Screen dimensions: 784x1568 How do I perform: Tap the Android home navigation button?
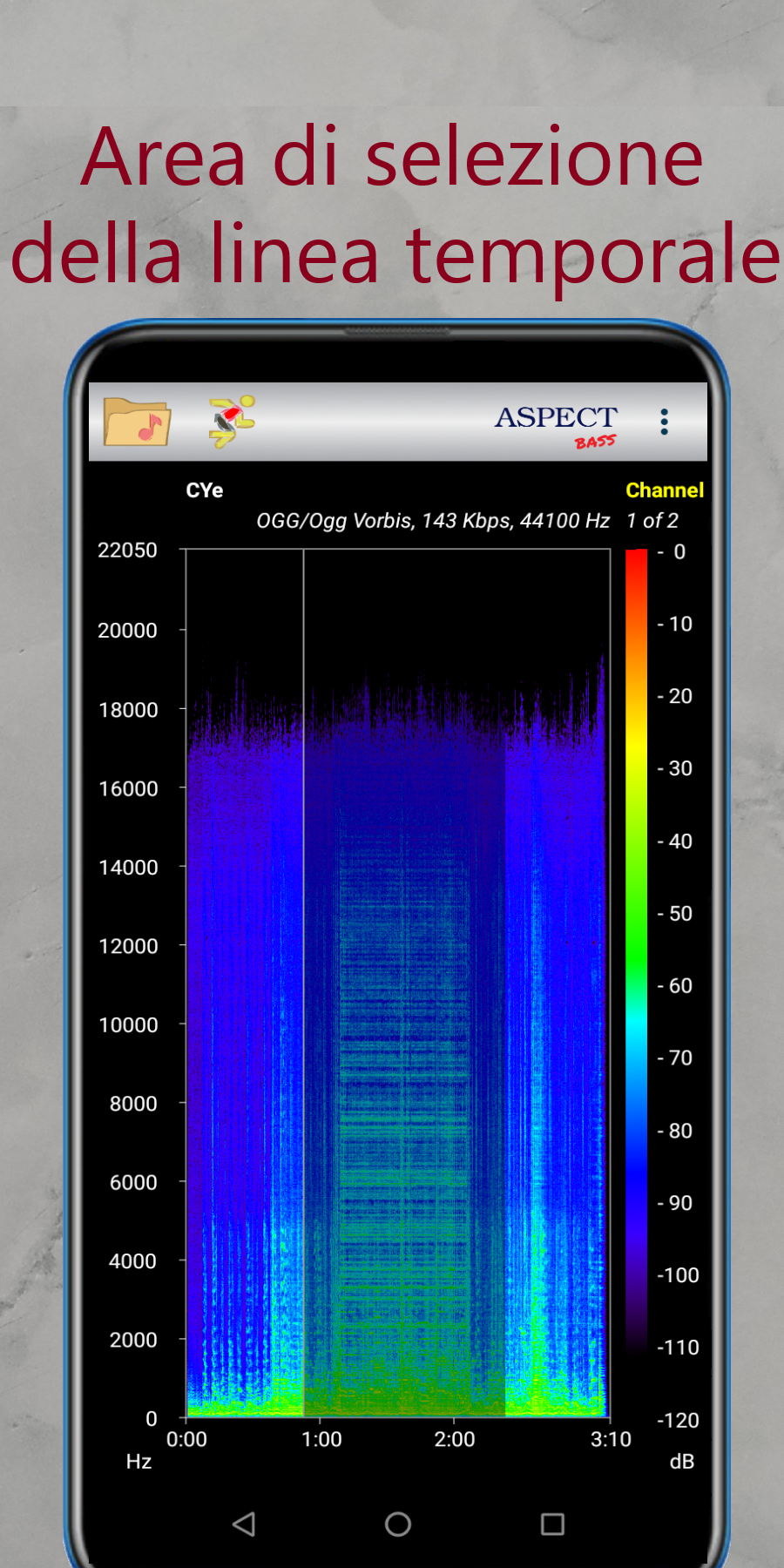(x=398, y=1524)
